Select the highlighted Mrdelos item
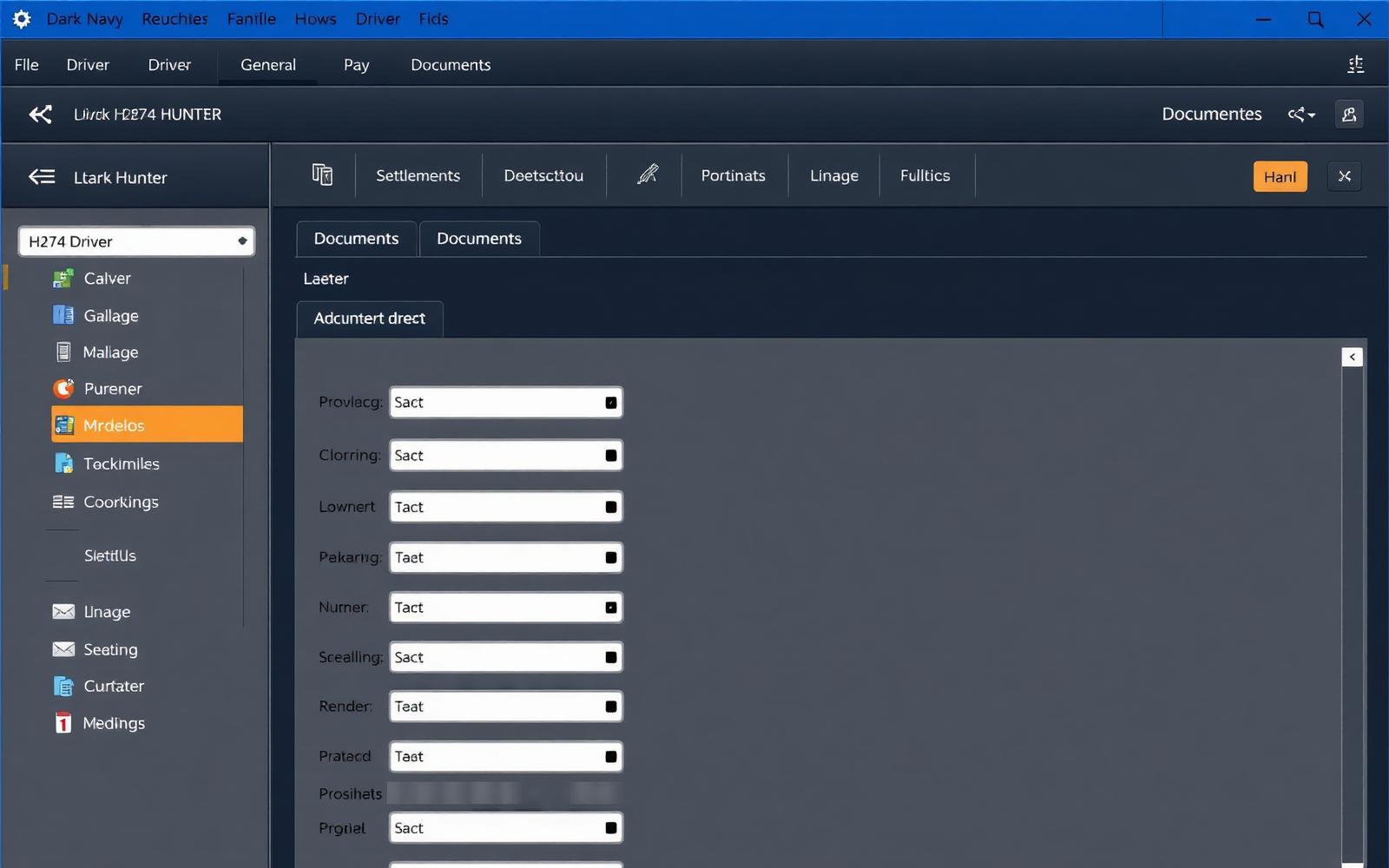The width and height of the screenshot is (1389, 868). (x=147, y=424)
